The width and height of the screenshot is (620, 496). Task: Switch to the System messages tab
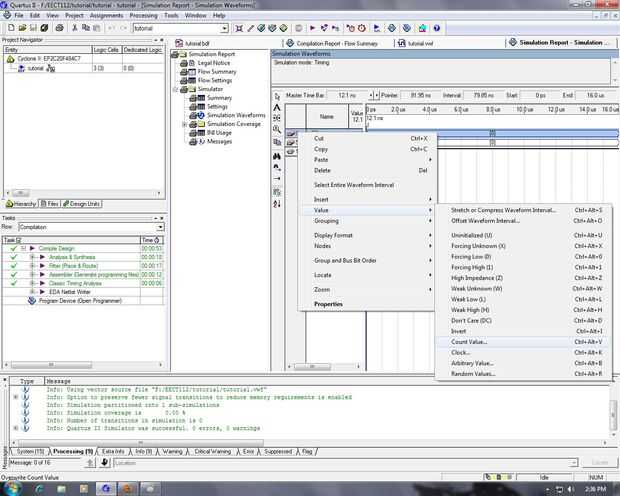point(29,451)
